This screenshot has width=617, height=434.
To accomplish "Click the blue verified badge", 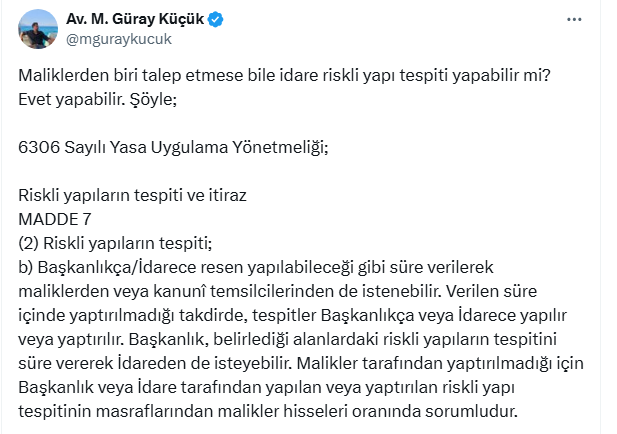I will [214, 20].
